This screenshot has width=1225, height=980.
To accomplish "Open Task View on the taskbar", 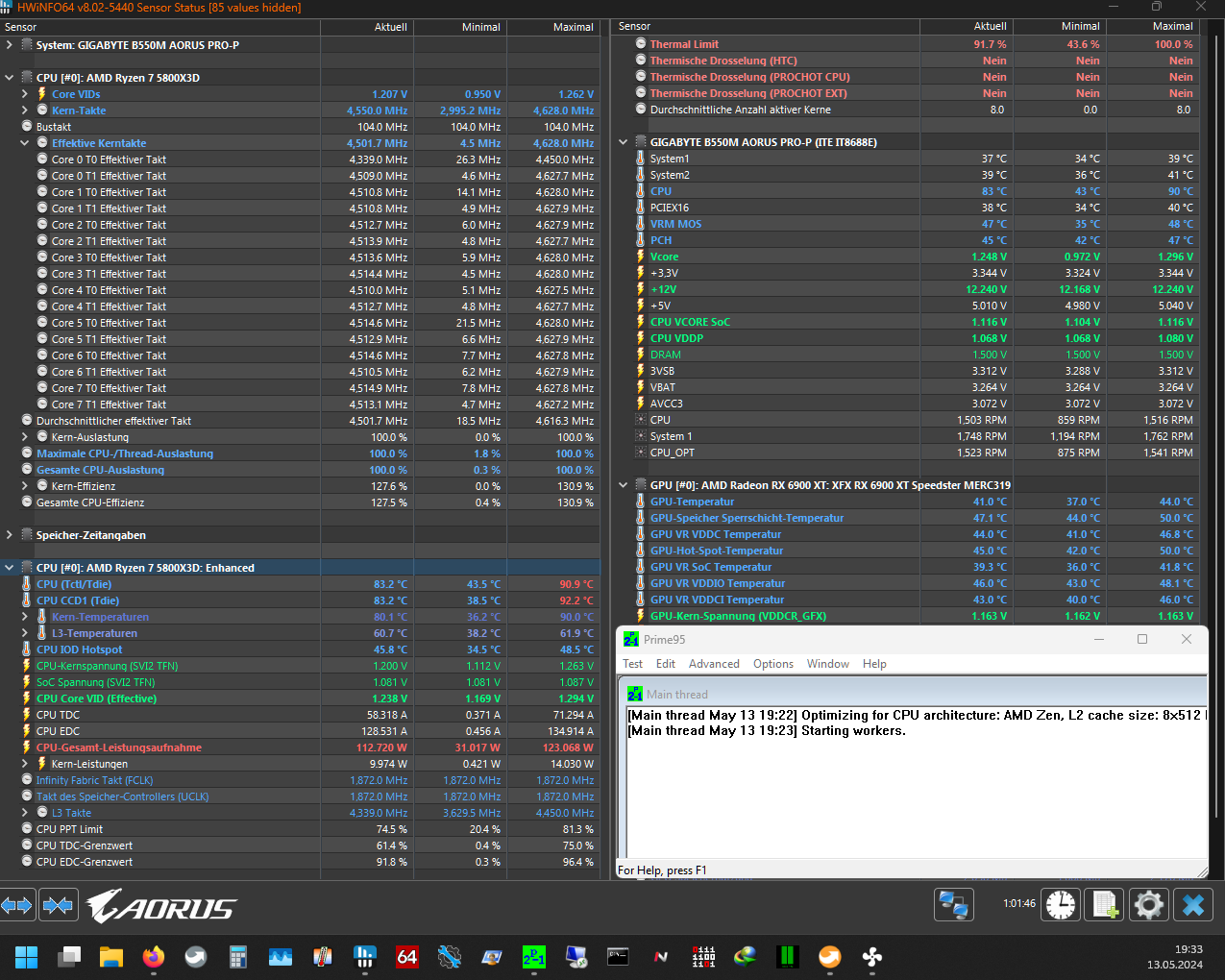I will click(x=69, y=957).
